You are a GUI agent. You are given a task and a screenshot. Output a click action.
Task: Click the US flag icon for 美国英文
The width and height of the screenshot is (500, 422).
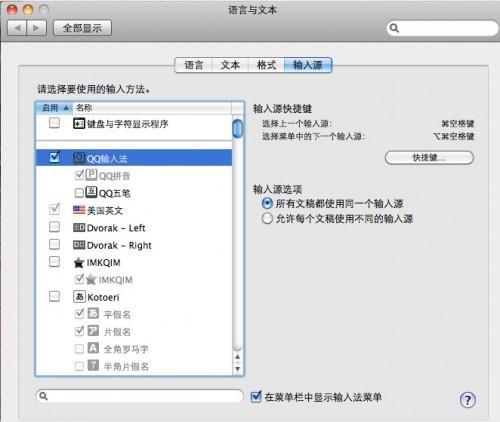(x=79, y=210)
